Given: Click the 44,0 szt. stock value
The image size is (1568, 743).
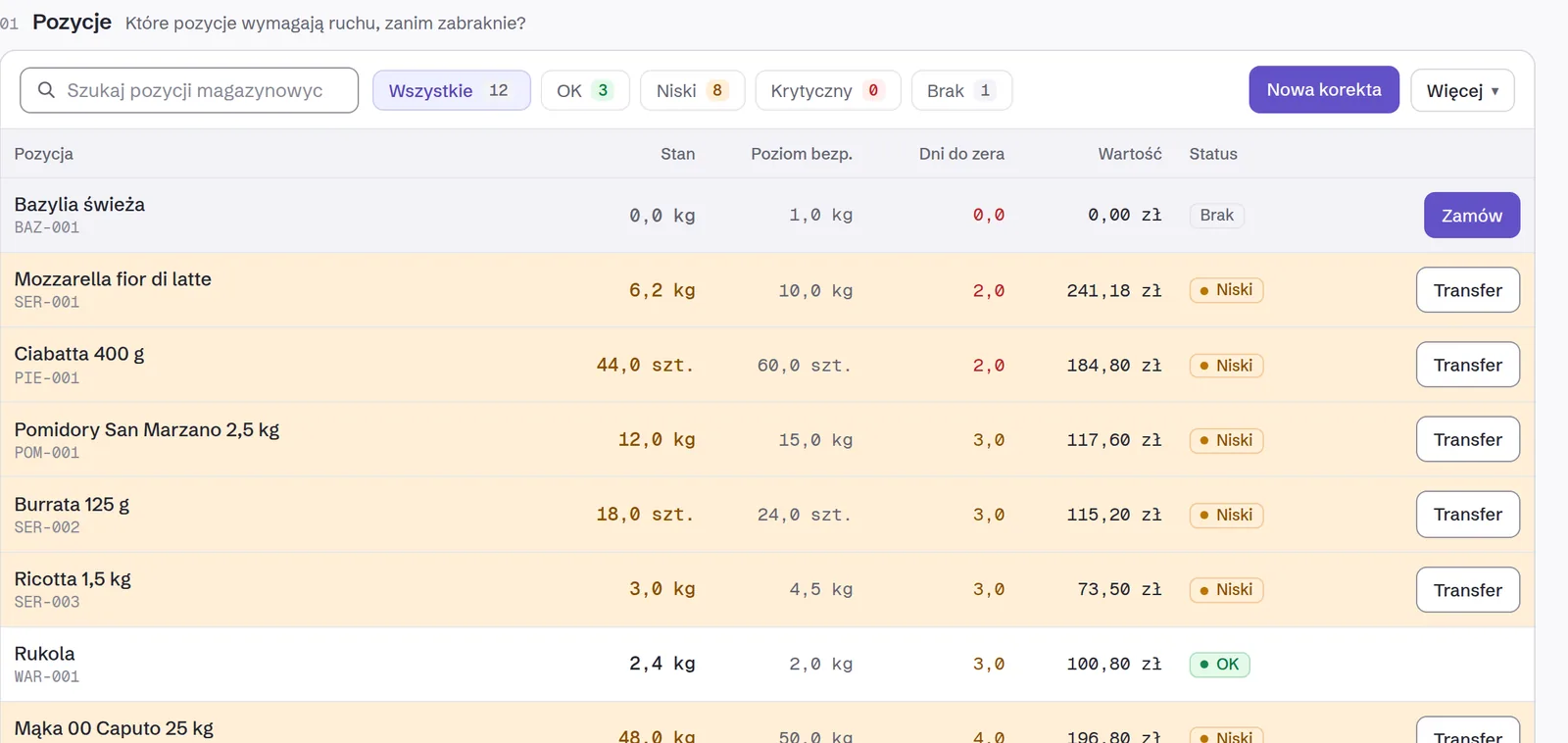Looking at the screenshot, I should 646,365.
